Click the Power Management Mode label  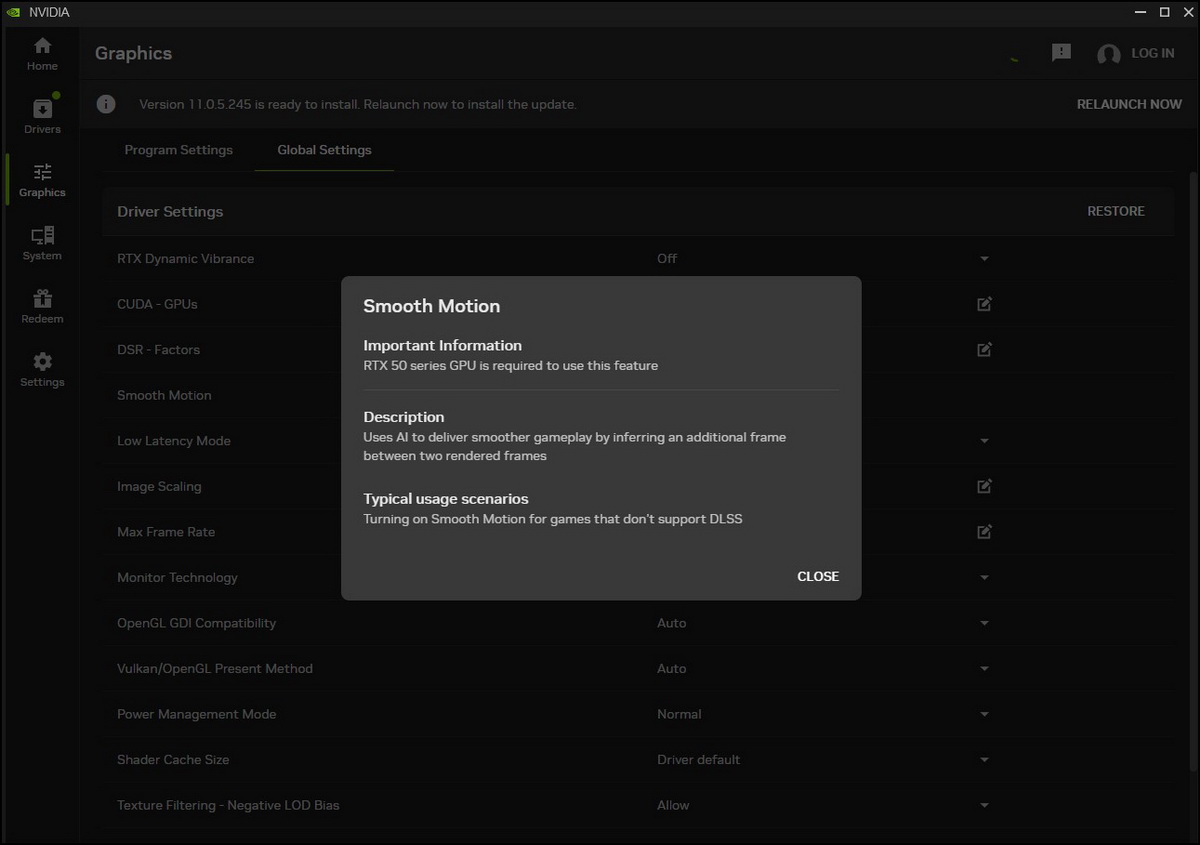[196, 714]
